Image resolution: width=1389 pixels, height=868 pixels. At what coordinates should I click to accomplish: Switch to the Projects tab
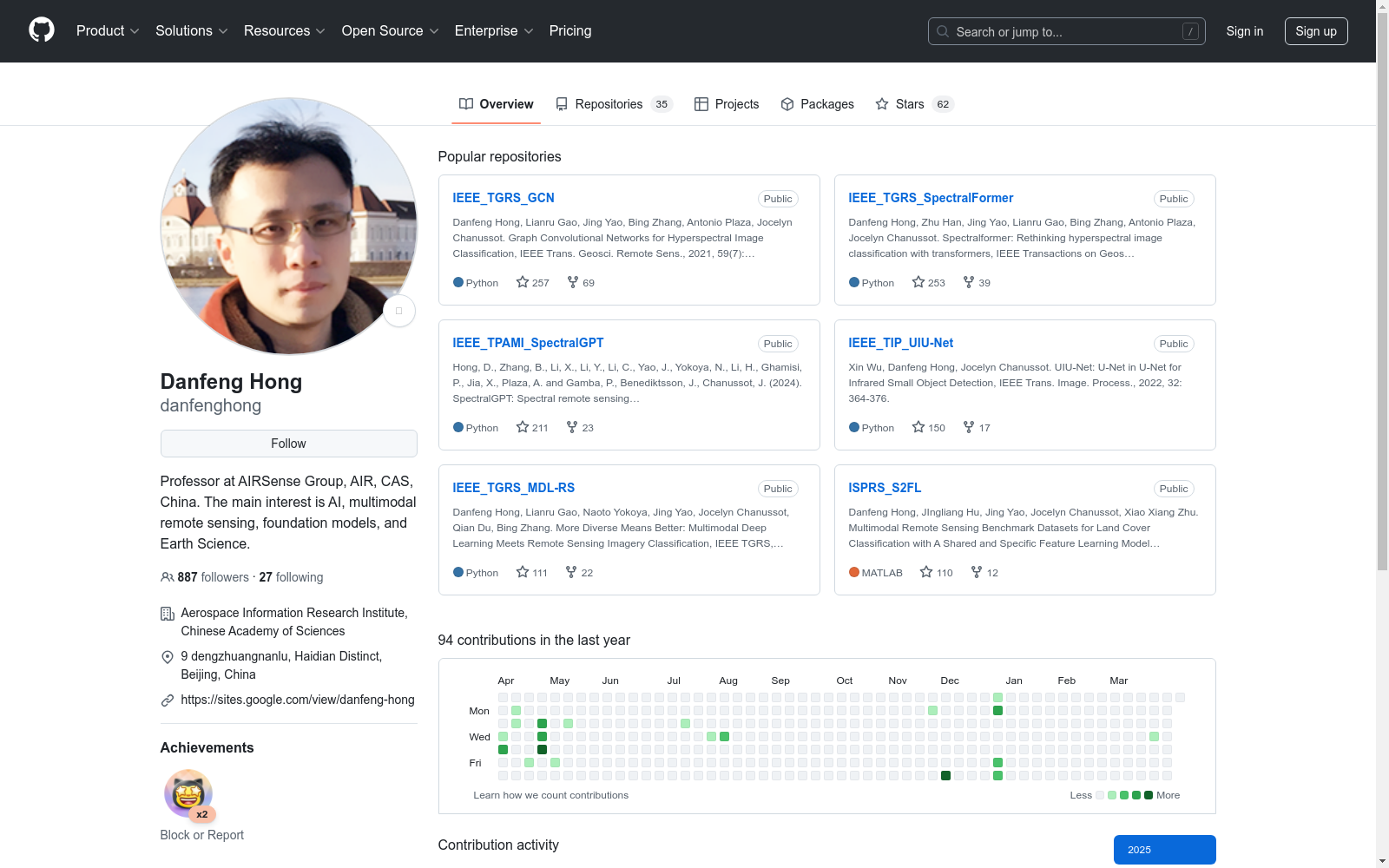(x=727, y=104)
